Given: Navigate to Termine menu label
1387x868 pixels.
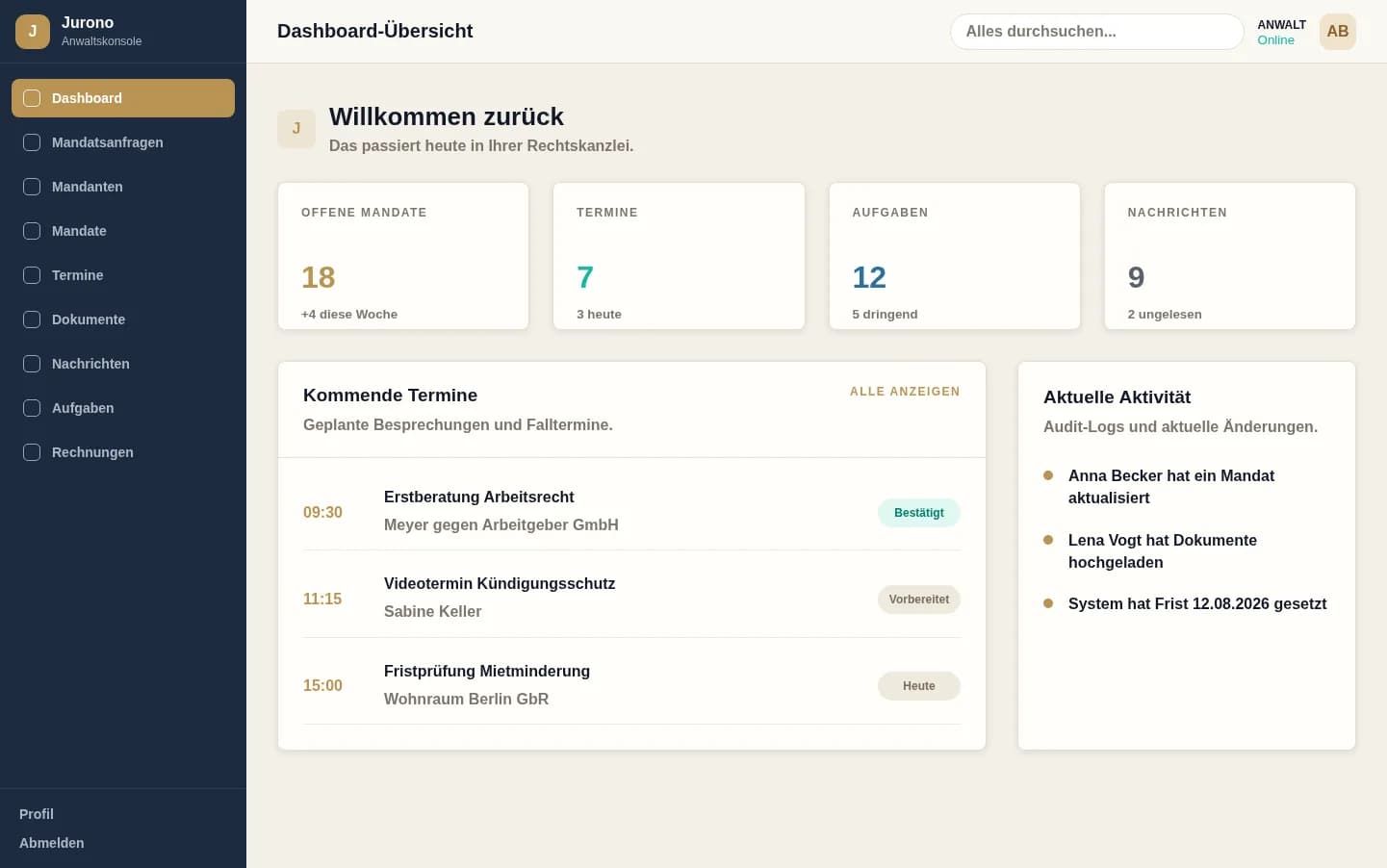Looking at the screenshot, I should click(77, 275).
